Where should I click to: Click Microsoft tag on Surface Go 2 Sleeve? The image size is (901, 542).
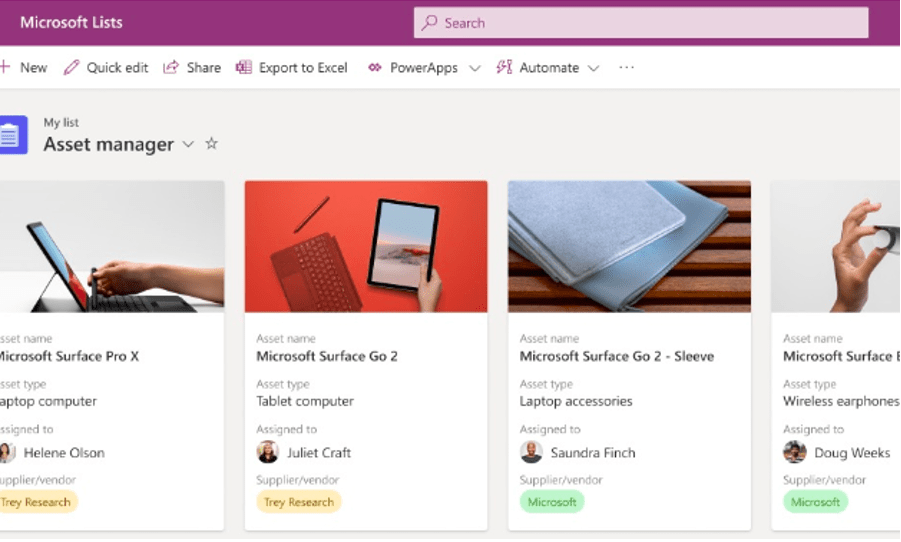pos(552,502)
